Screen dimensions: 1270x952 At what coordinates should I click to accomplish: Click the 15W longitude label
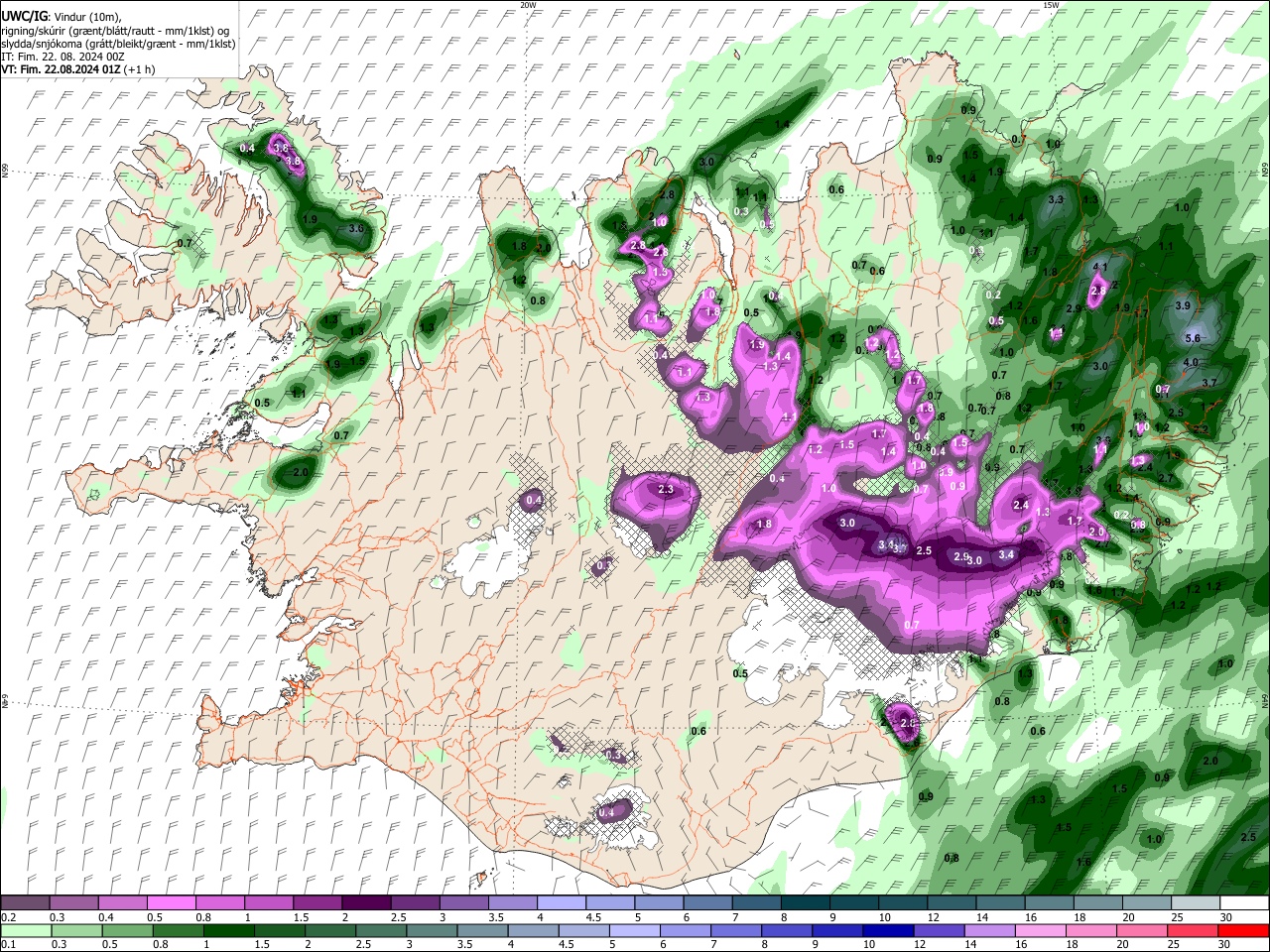point(1051,5)
